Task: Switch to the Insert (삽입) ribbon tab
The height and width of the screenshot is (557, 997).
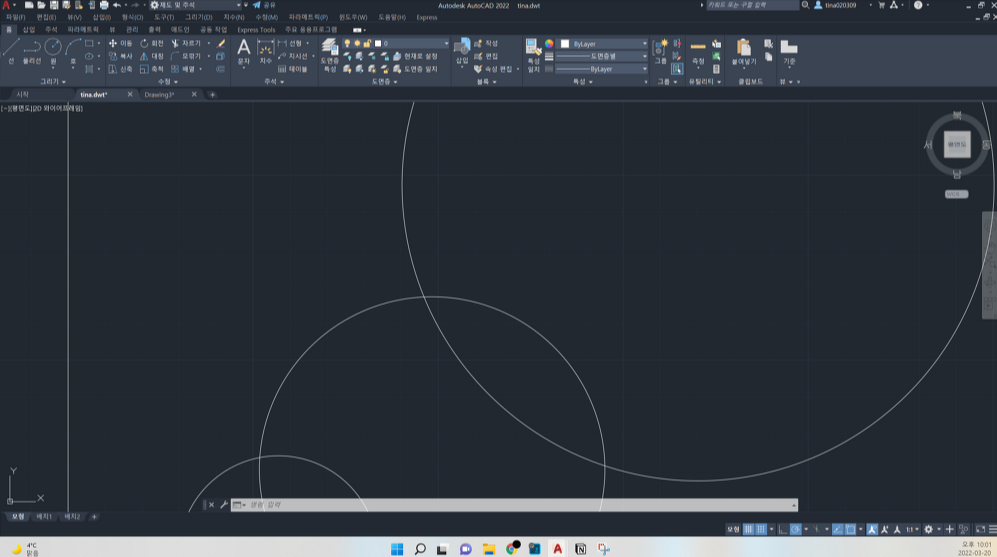Action: [x=29, y=29]
